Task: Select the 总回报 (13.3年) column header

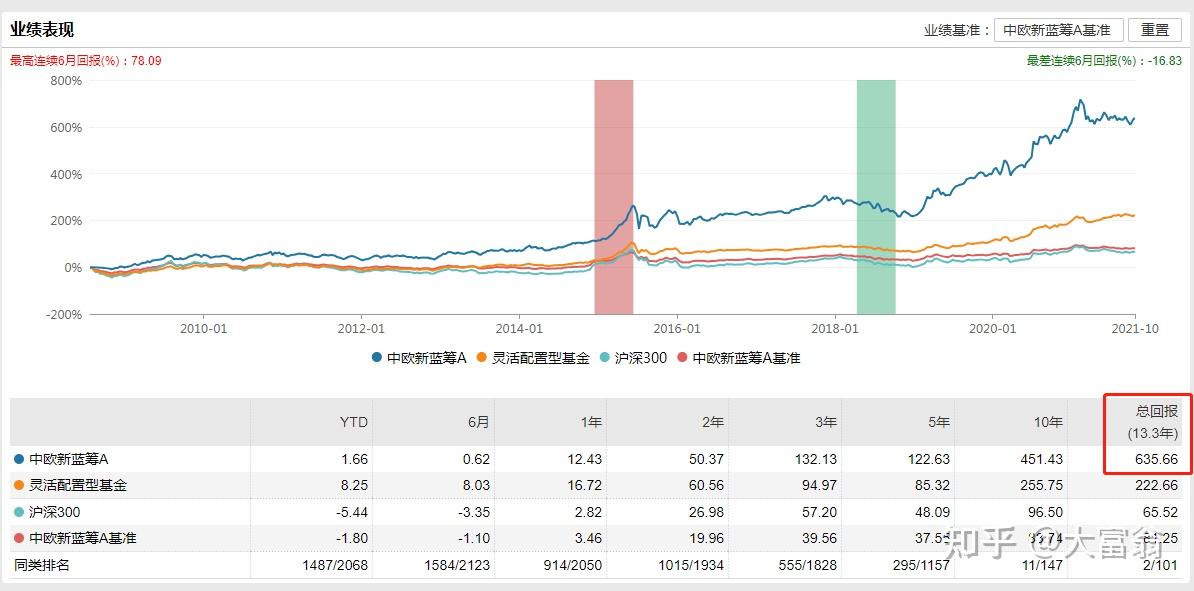Action: (1153, 422)
